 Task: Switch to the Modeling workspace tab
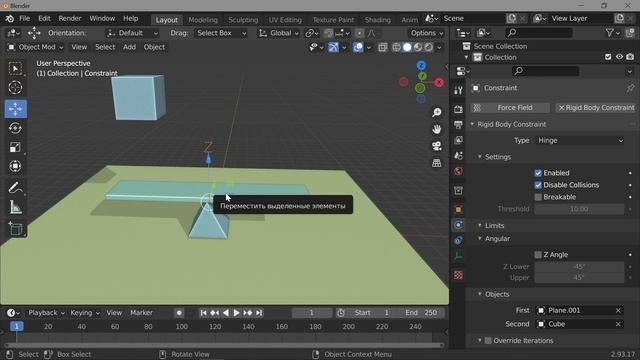click(x=203, y=20)
